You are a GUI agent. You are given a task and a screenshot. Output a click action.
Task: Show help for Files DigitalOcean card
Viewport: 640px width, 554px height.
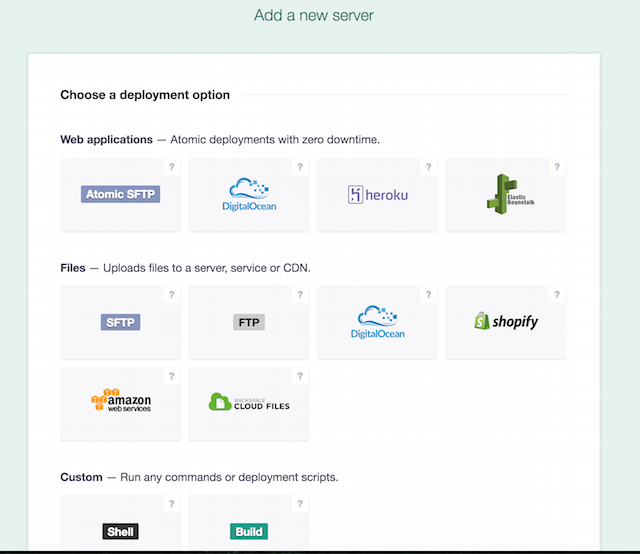(429, 295)
